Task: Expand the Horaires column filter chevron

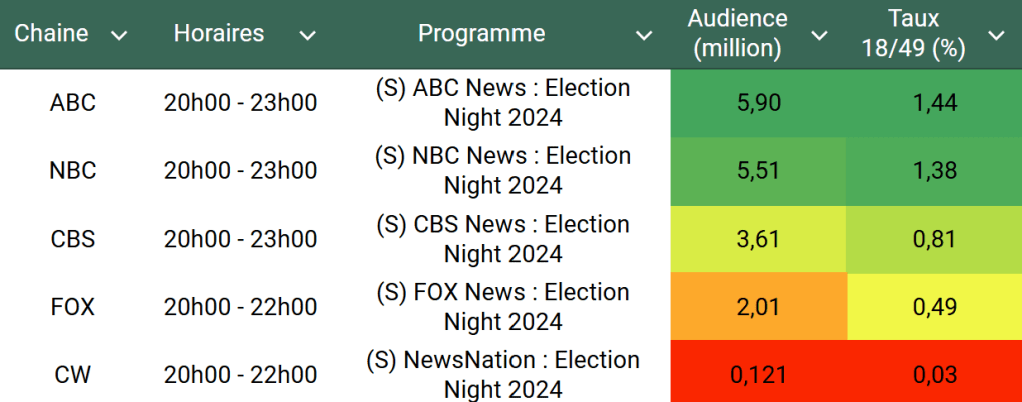Action: point(307,35)
